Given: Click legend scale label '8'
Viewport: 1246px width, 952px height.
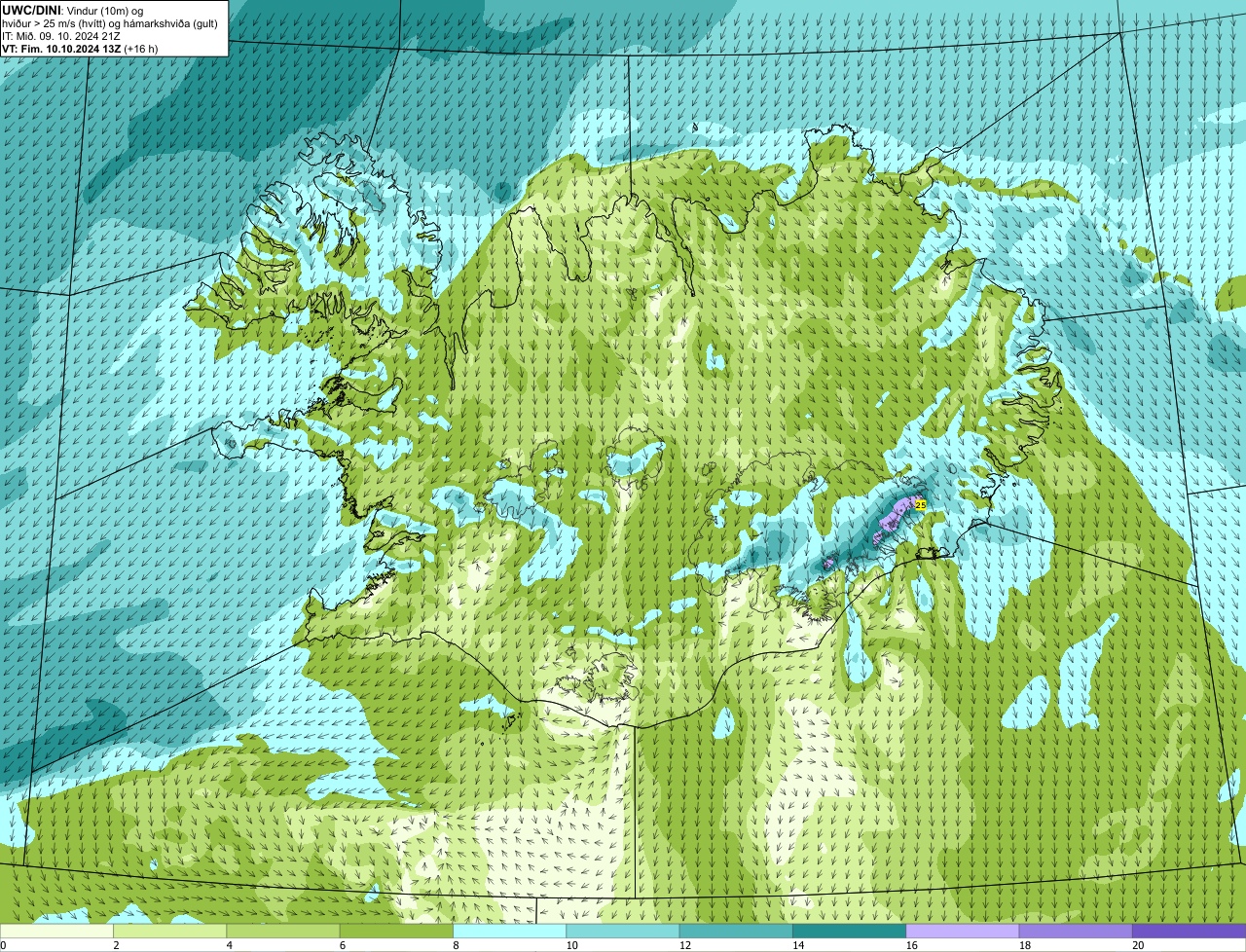Looking at the screenshot, I should tap(456, 945).
